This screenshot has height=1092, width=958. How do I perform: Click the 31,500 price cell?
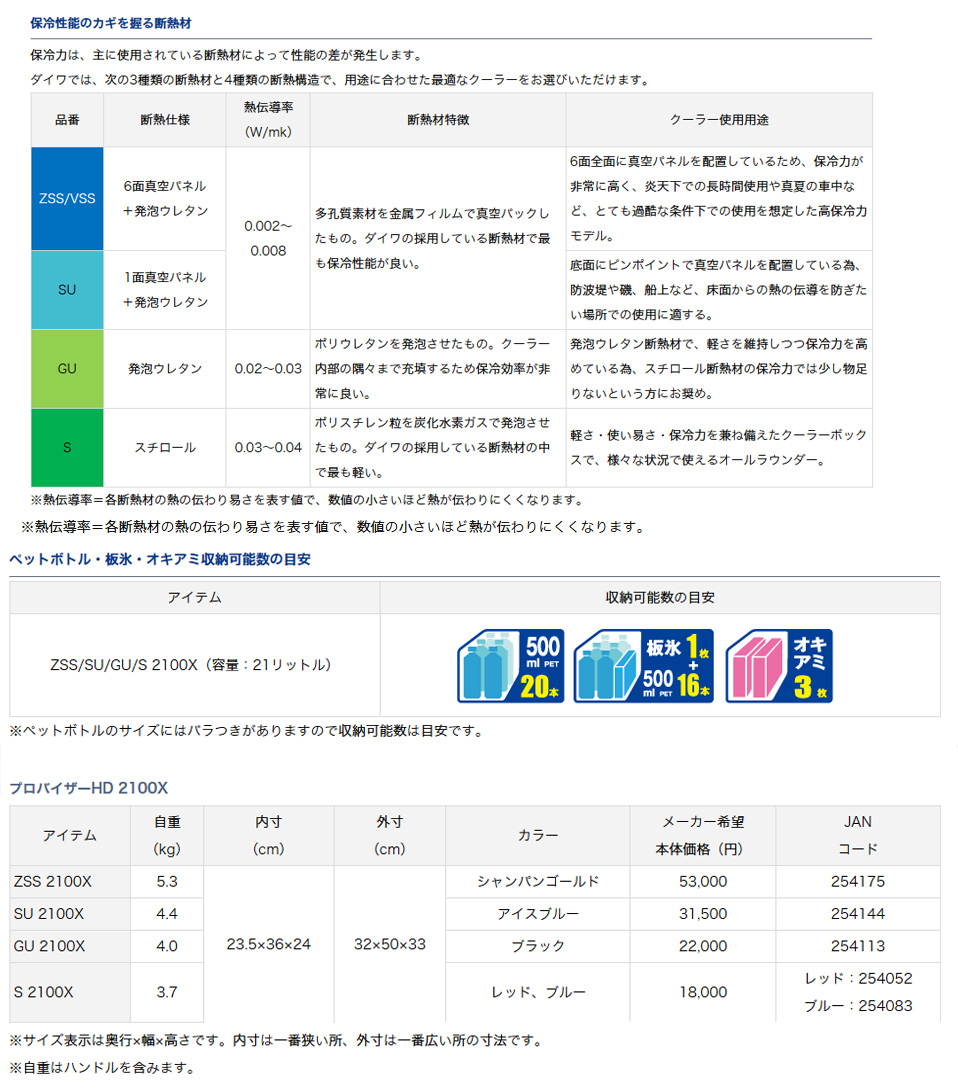point(703,914)
